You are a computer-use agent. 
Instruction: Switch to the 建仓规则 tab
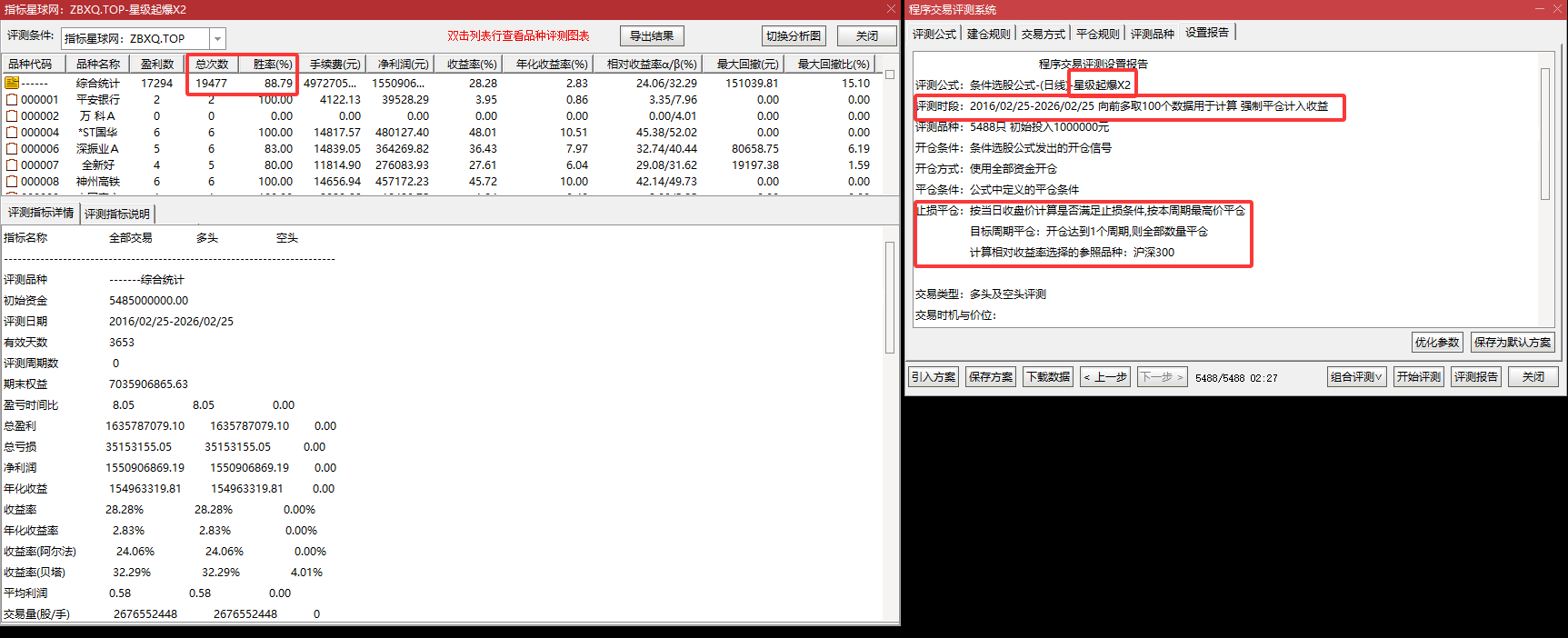pos(988,34)
